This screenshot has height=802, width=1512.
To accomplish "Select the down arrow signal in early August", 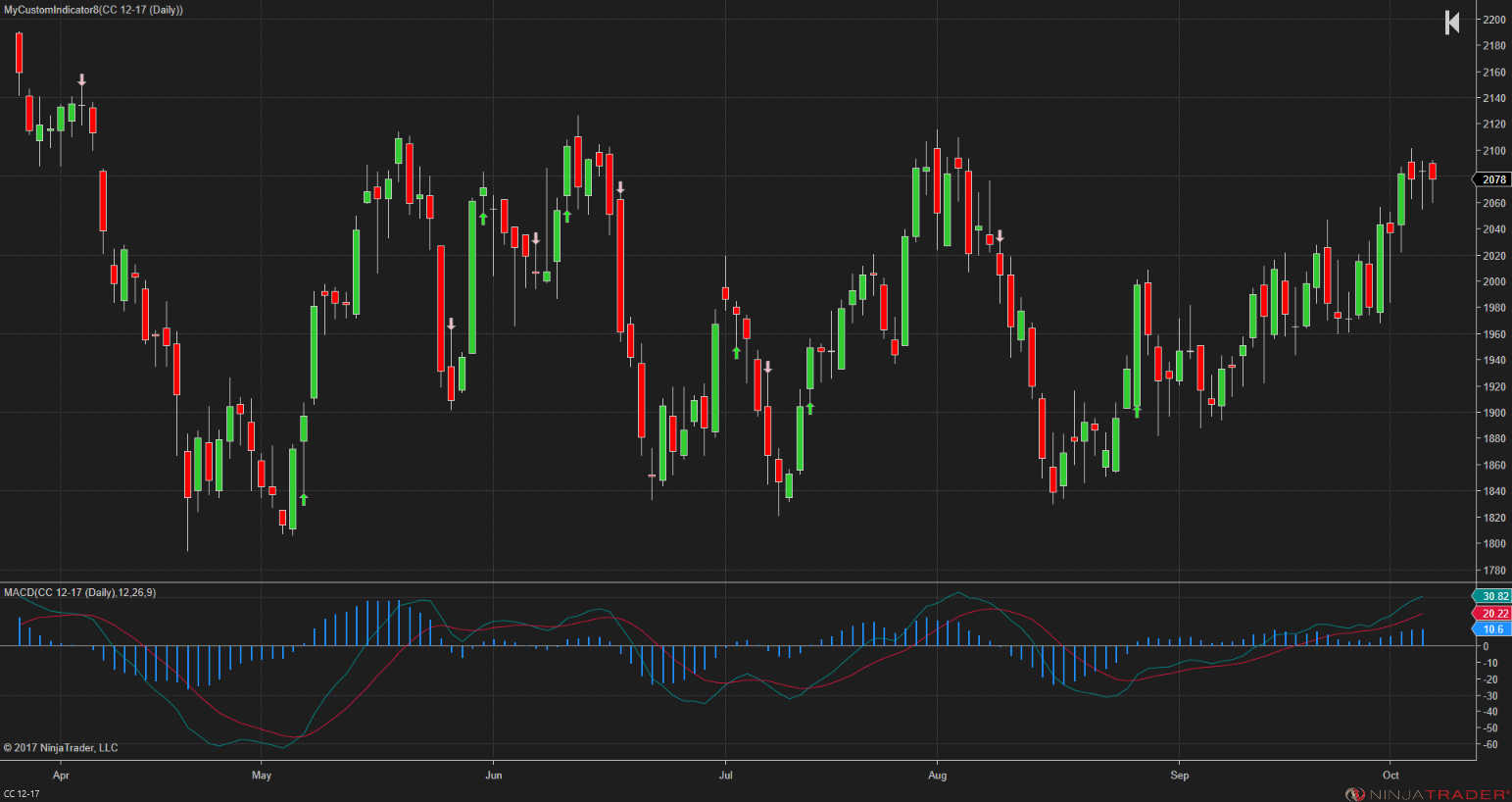I will point(1000,236).
